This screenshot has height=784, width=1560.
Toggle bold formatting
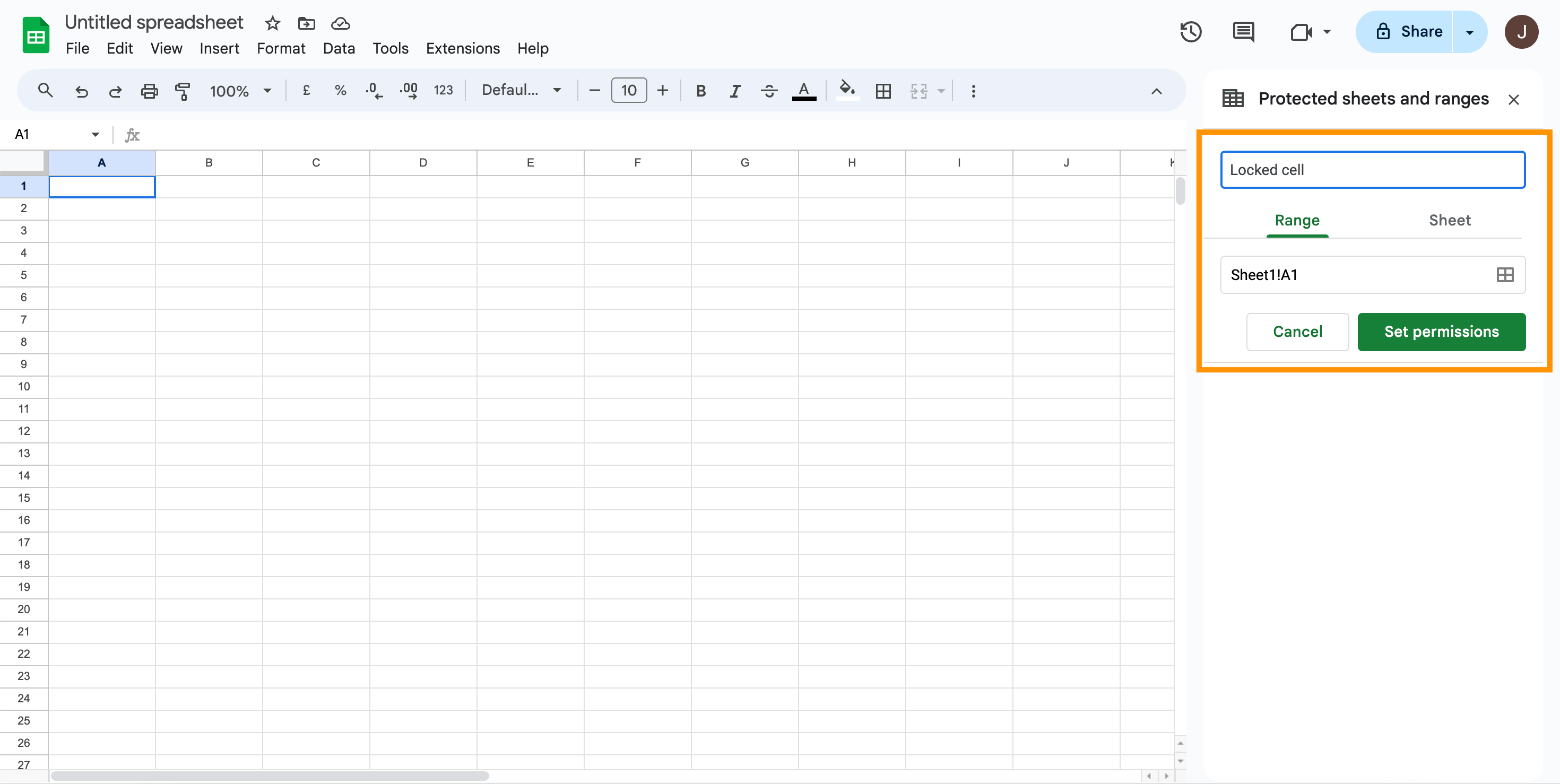coord(700,91)
